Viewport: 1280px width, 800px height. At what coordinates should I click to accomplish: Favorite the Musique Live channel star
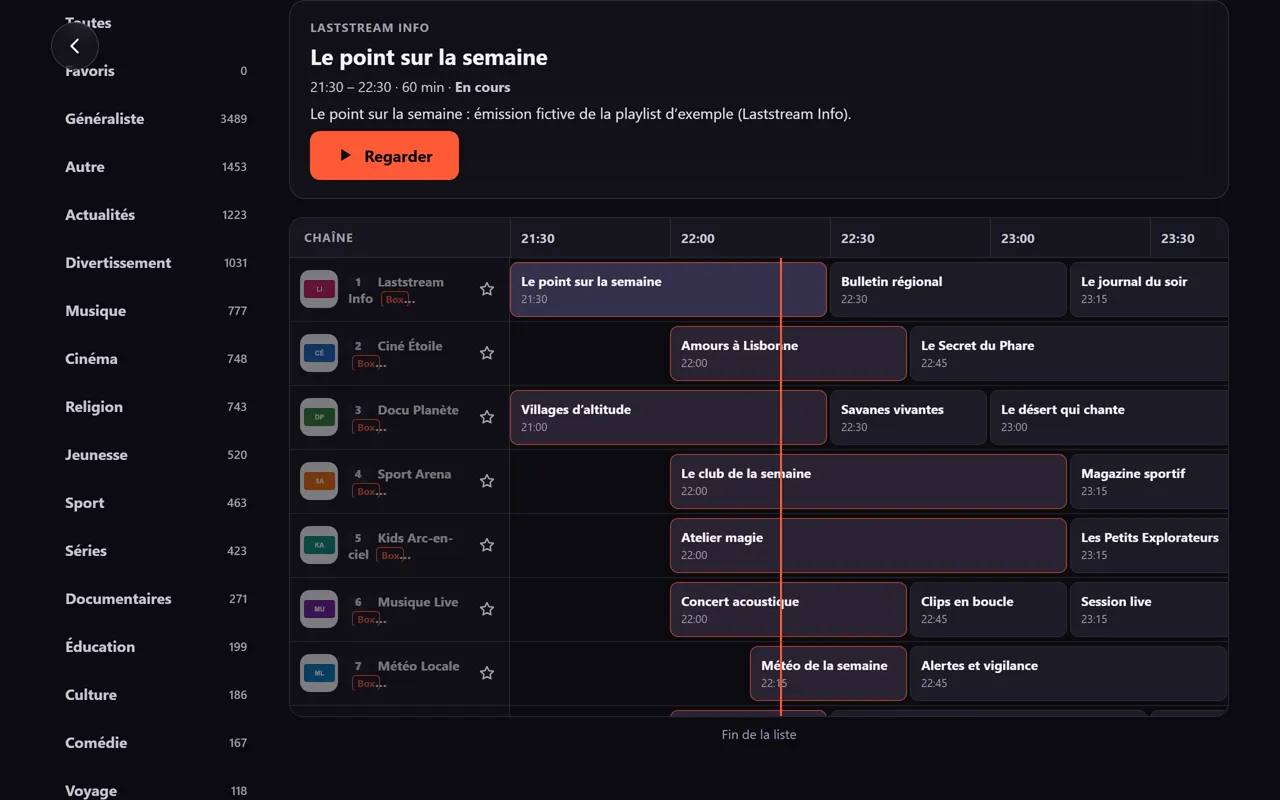click(x=487, y=609)
